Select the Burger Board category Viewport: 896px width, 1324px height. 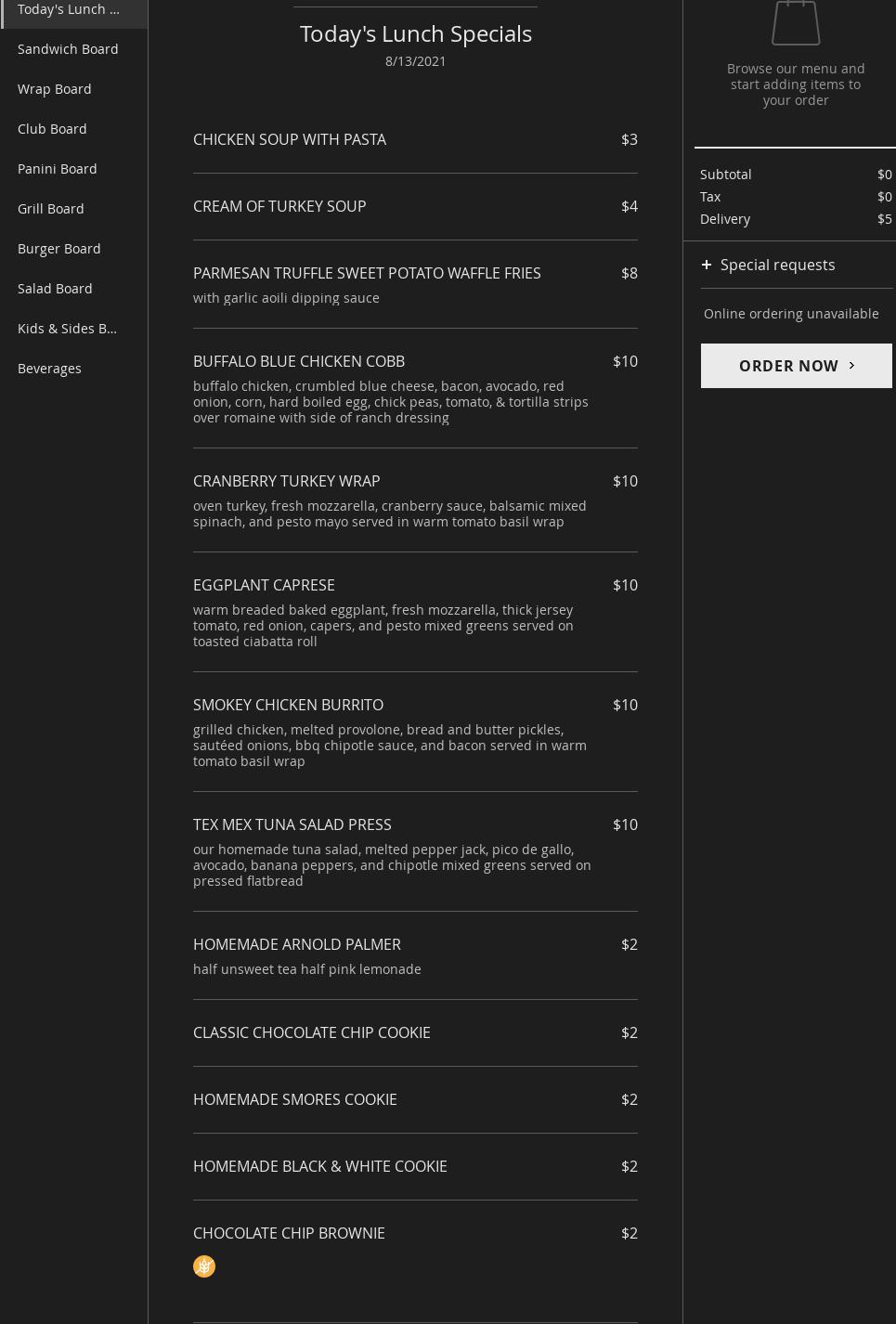(59, 249)
